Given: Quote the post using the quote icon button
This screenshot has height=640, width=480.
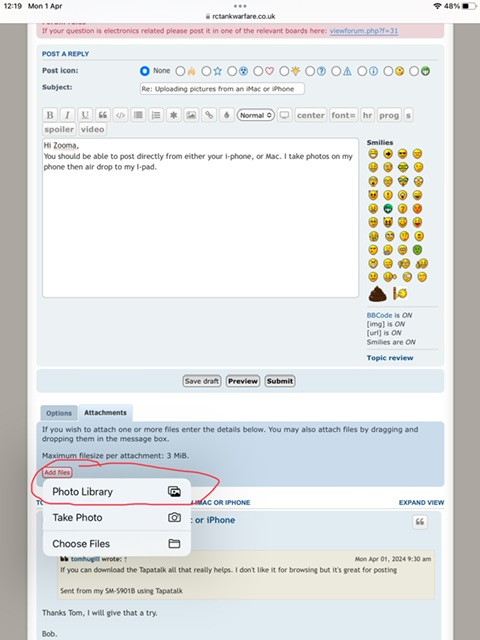Looking at the screenshot, I should click(x=420, y=522).
